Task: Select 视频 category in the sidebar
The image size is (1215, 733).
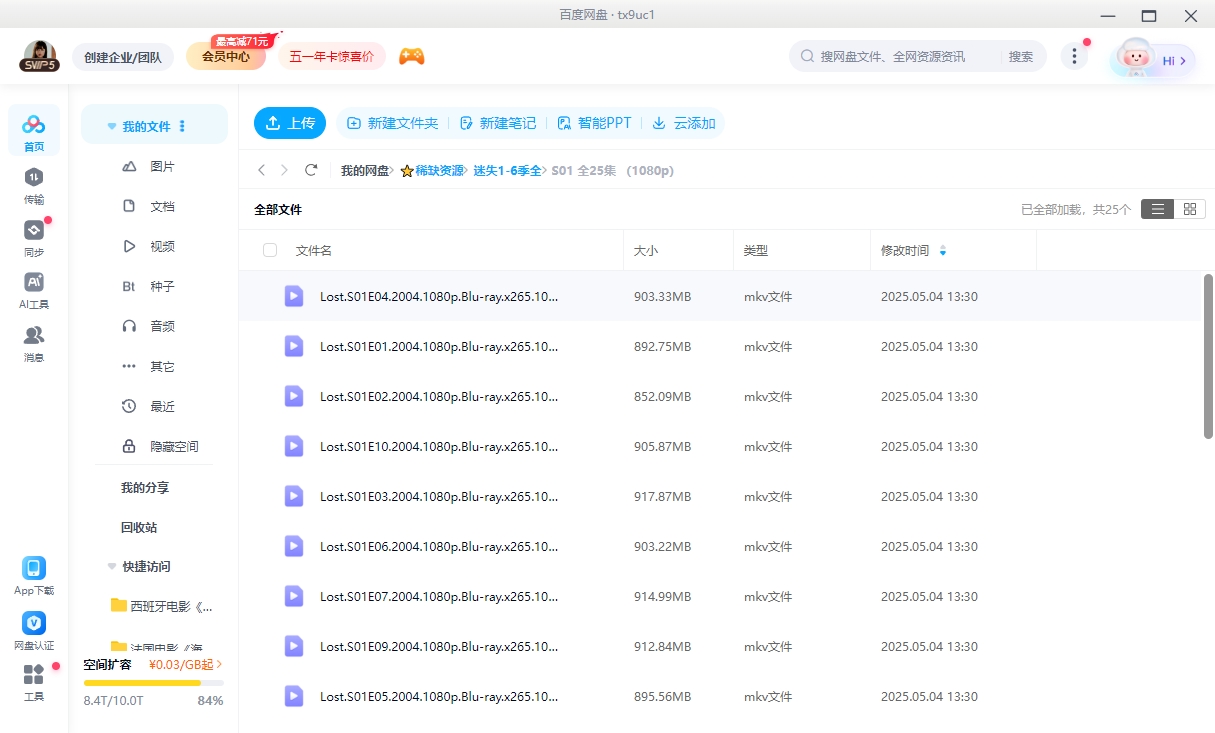Action: pyautogui.click(x=162, y=246)
